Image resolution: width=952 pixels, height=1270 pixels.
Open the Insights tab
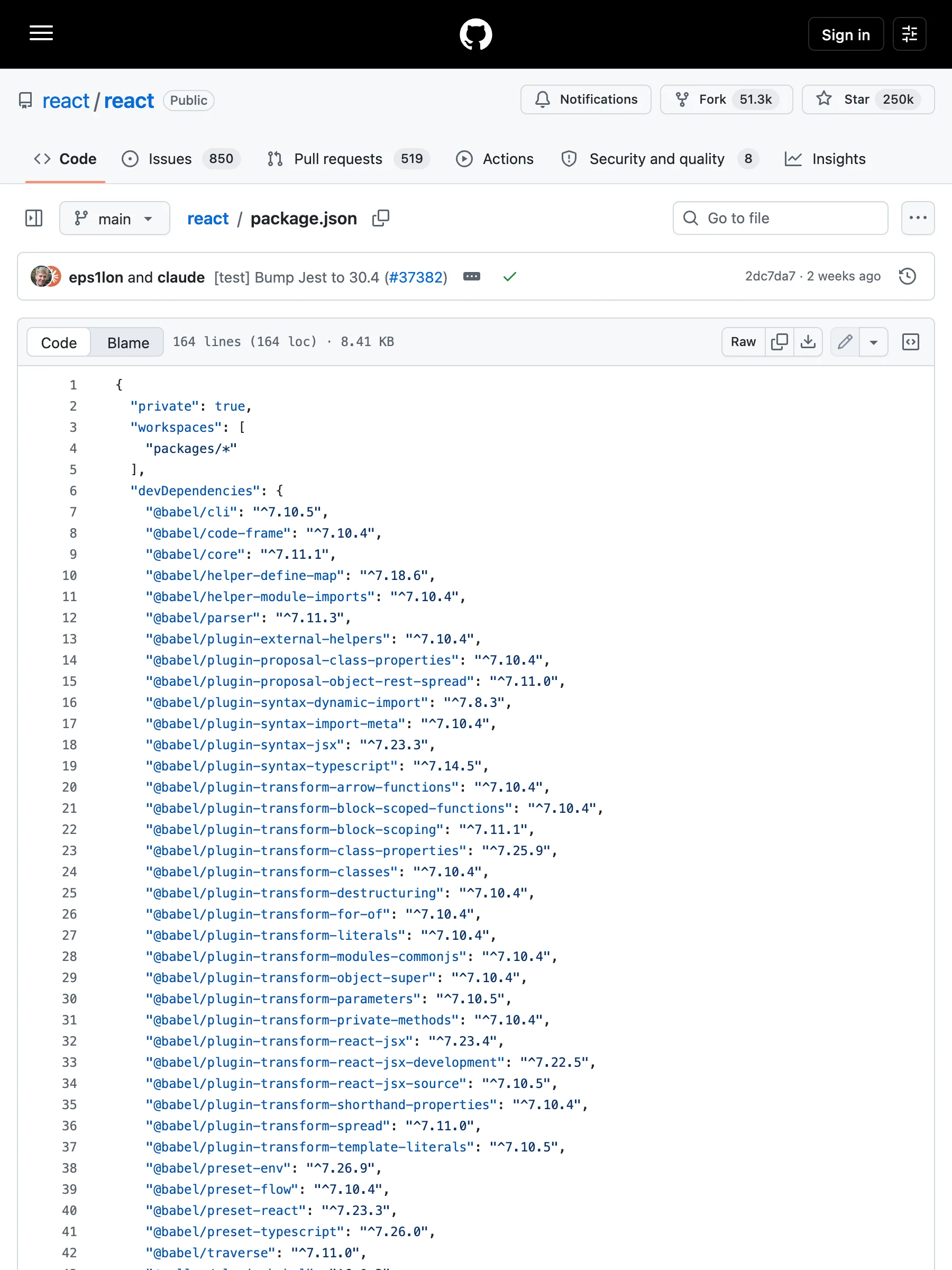[825, 159]
